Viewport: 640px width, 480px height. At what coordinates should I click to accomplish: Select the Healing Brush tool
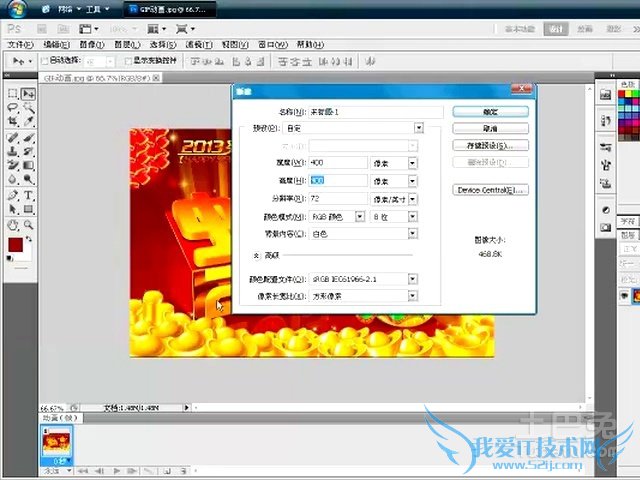click(x=13, y=138)
